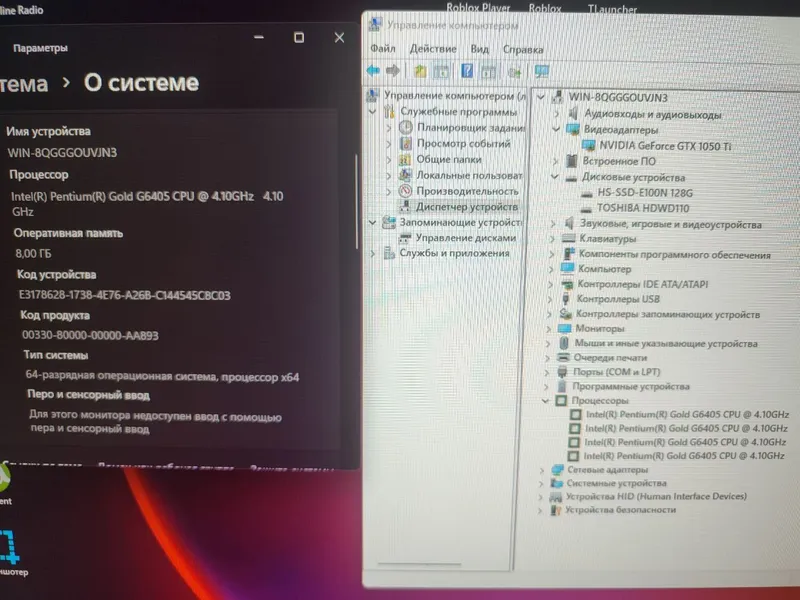Click the Up one level folder toolbar icon

coord(420,71)
